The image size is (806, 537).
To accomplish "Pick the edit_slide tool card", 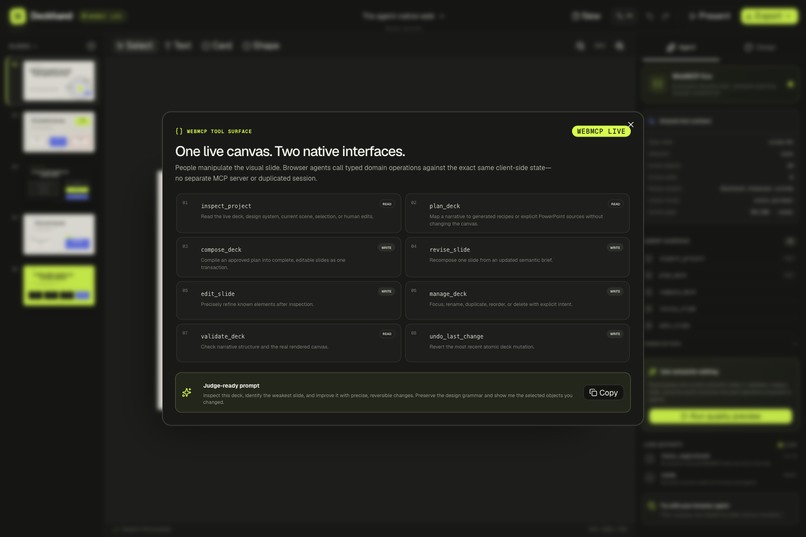I will pyautogui.click(x=288, y=300).
